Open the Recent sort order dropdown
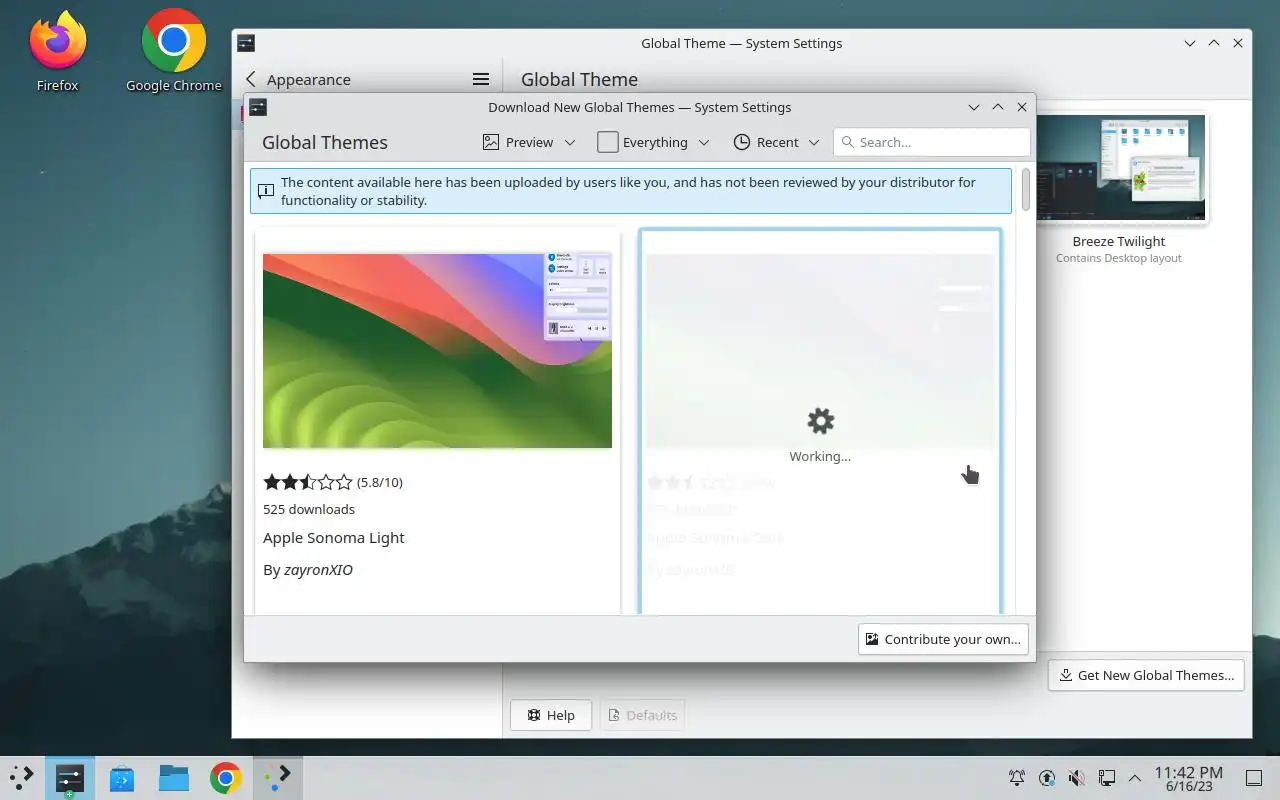 (776, 142)
